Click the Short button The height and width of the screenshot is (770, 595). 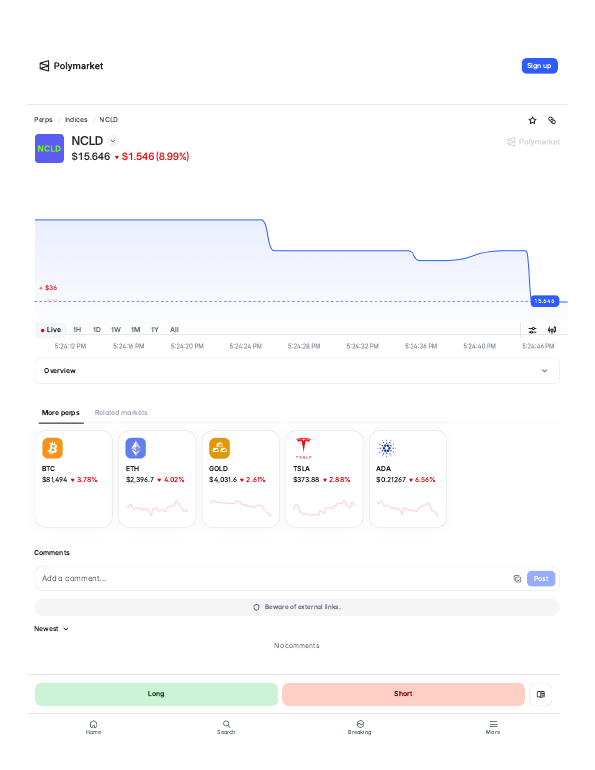[404, 694]
